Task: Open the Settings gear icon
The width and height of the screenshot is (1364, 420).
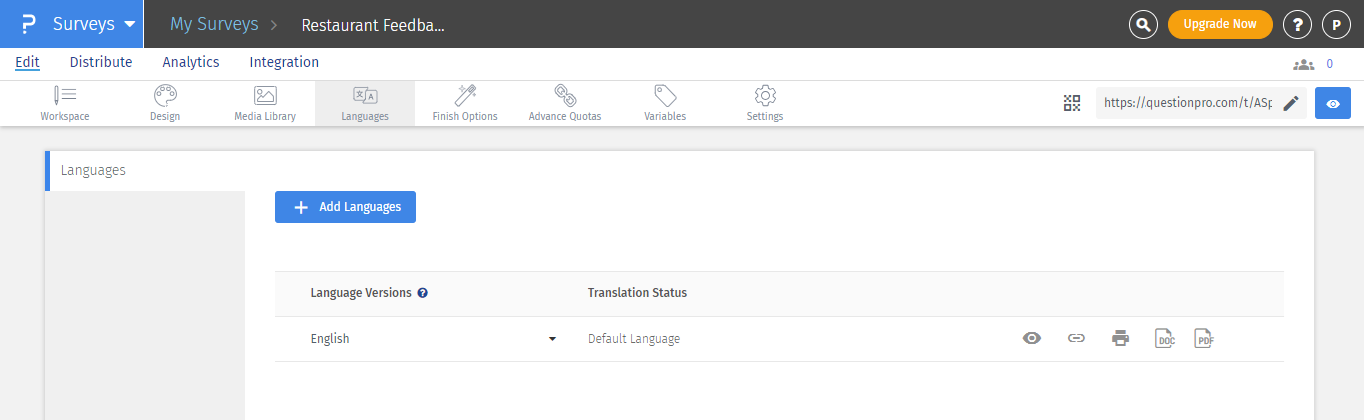Action: tap(765, 96)
